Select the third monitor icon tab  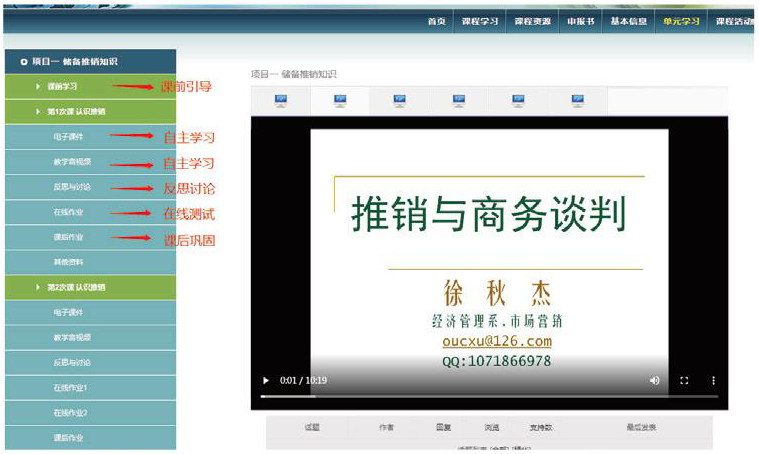[x=399, y=100]
